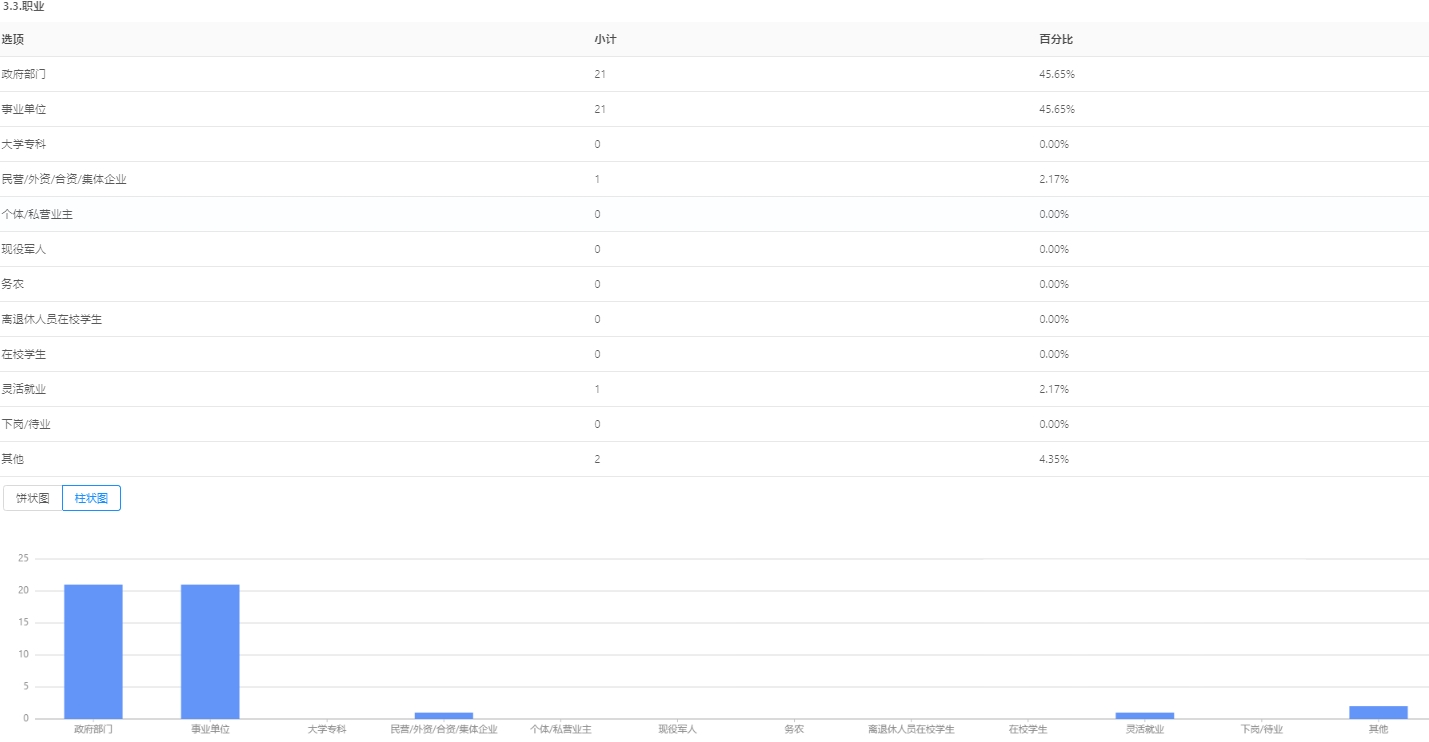Click the 政府部门 bar in the chart

click(x=93, y=651)
